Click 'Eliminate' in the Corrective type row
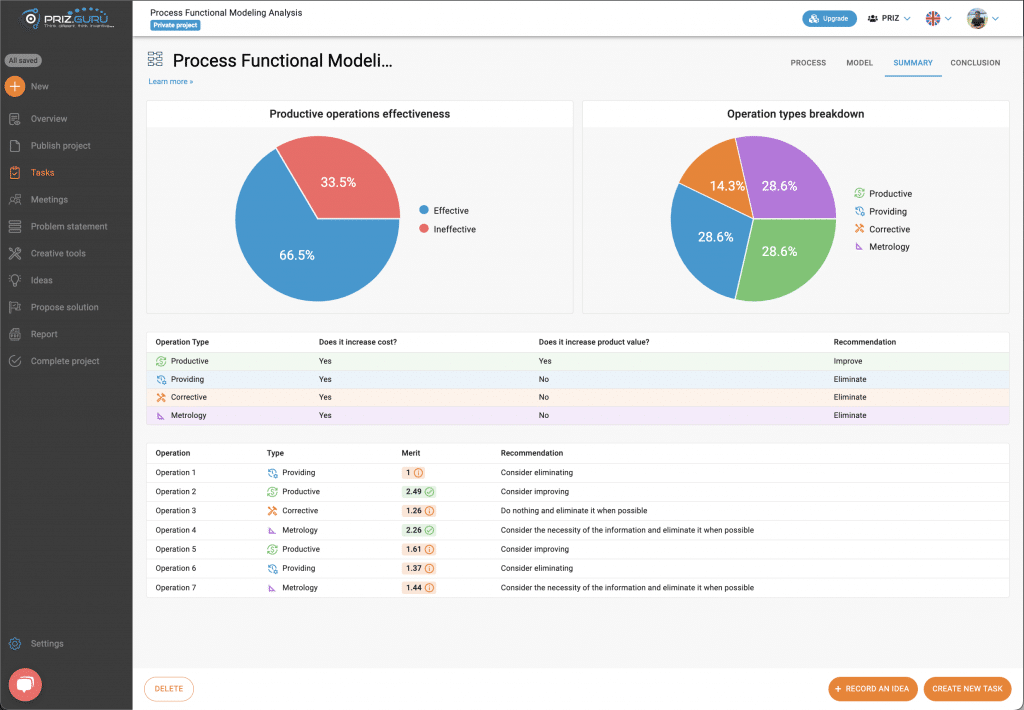This screenshot has width=1024, height=710. coord(850,397)
